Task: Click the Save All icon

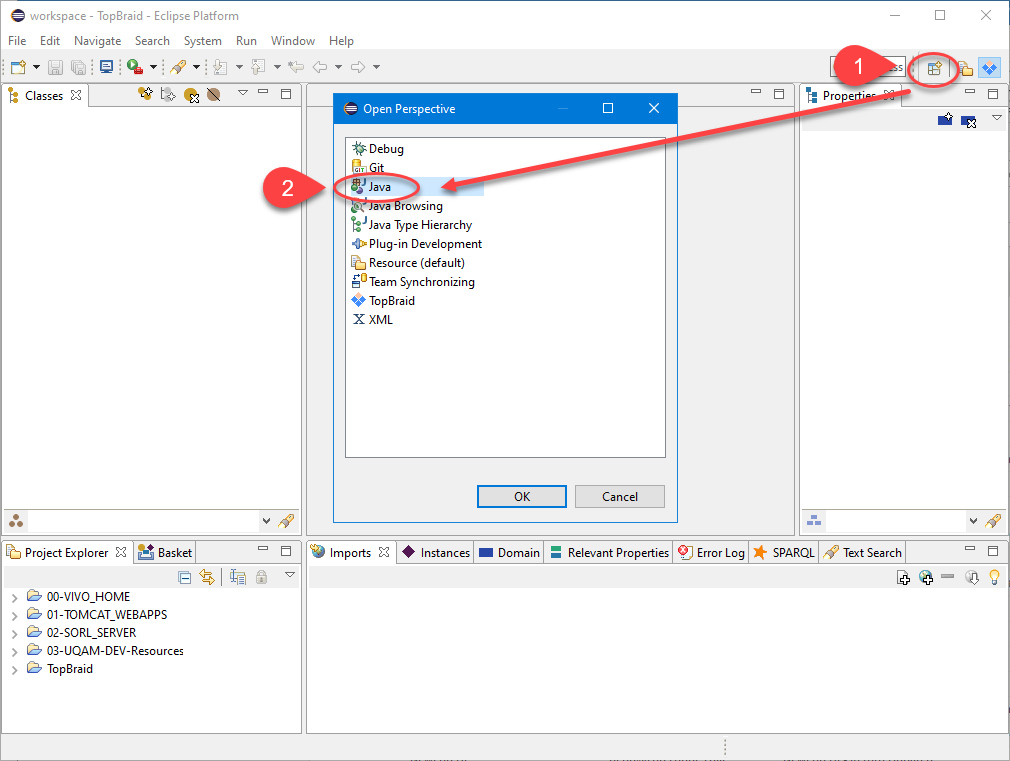Action: click(x=79, y=67)
